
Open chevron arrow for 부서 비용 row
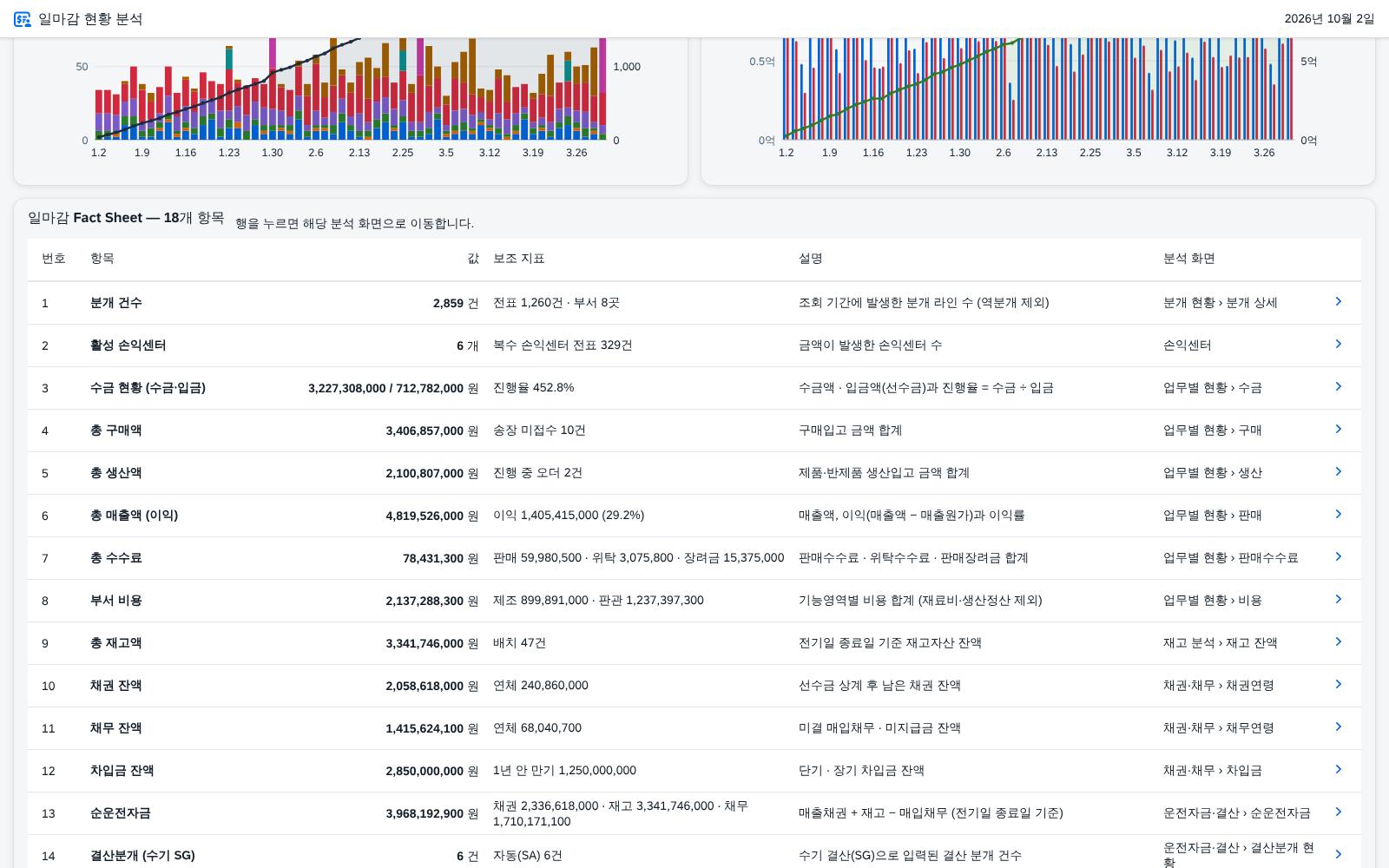(1338, 599)
